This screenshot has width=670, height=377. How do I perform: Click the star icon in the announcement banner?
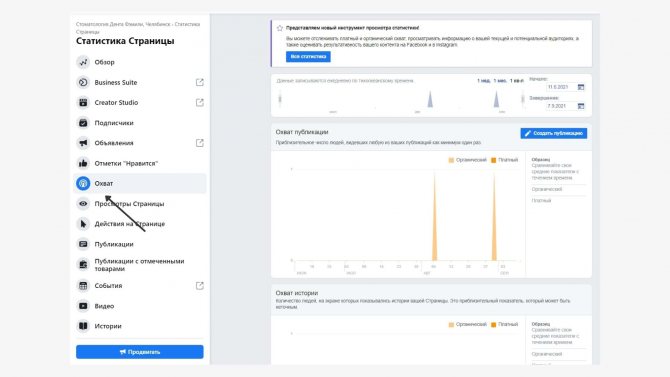point(280,28)
